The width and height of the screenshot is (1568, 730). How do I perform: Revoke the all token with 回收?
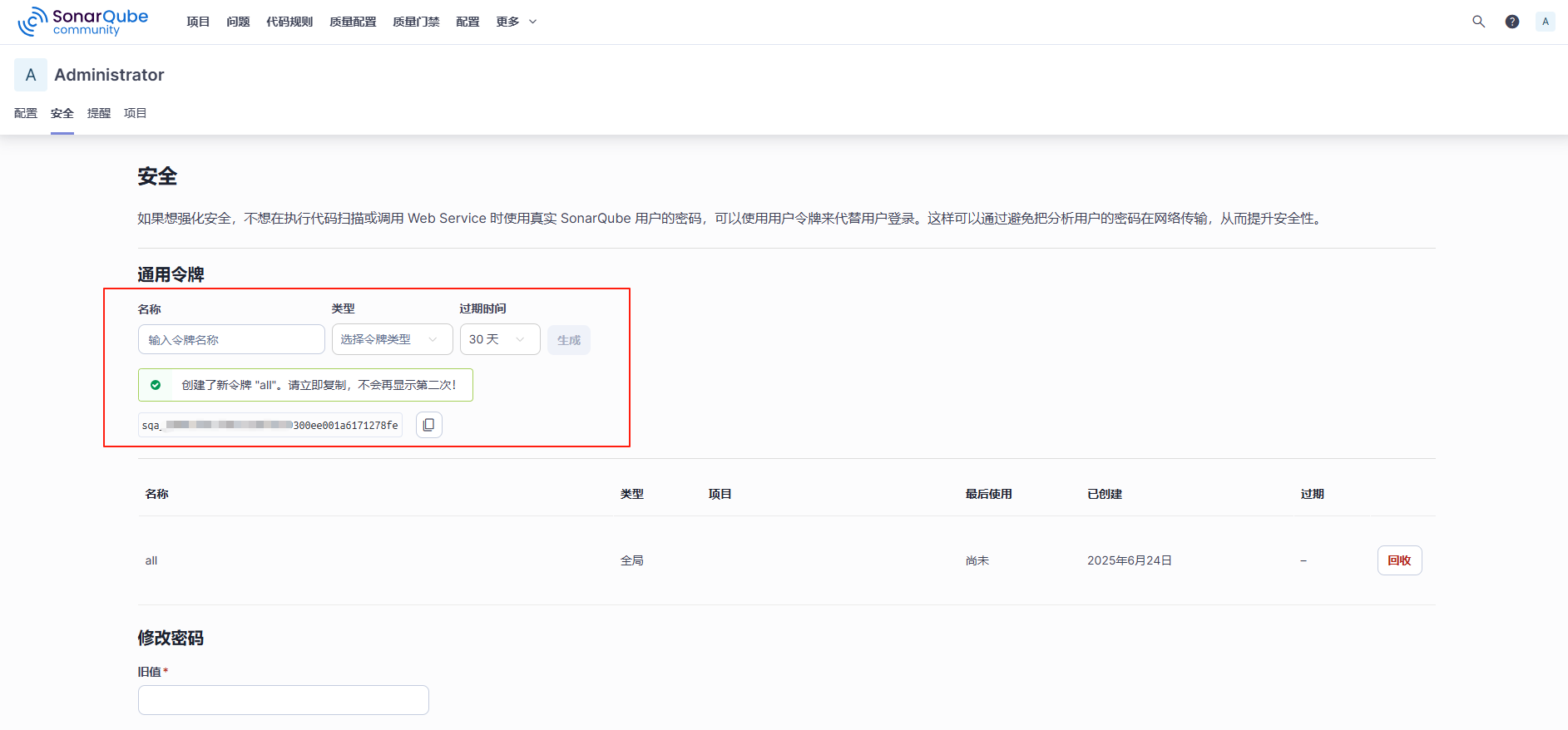tap(1399, 560)
